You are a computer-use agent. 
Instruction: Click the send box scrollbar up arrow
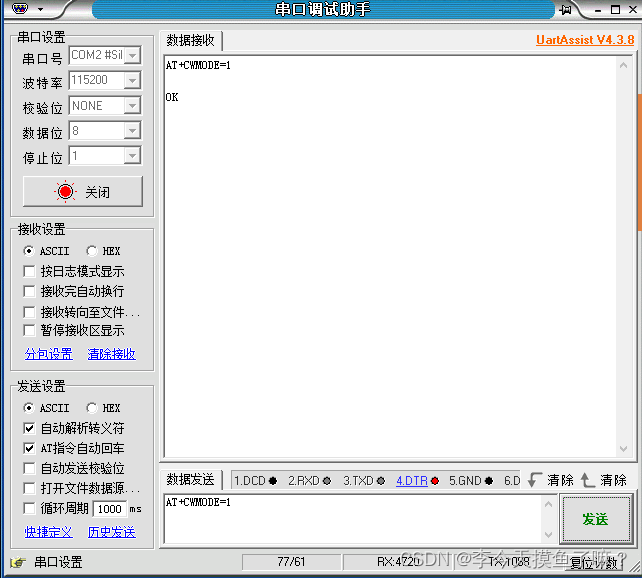tap(549, 504)
